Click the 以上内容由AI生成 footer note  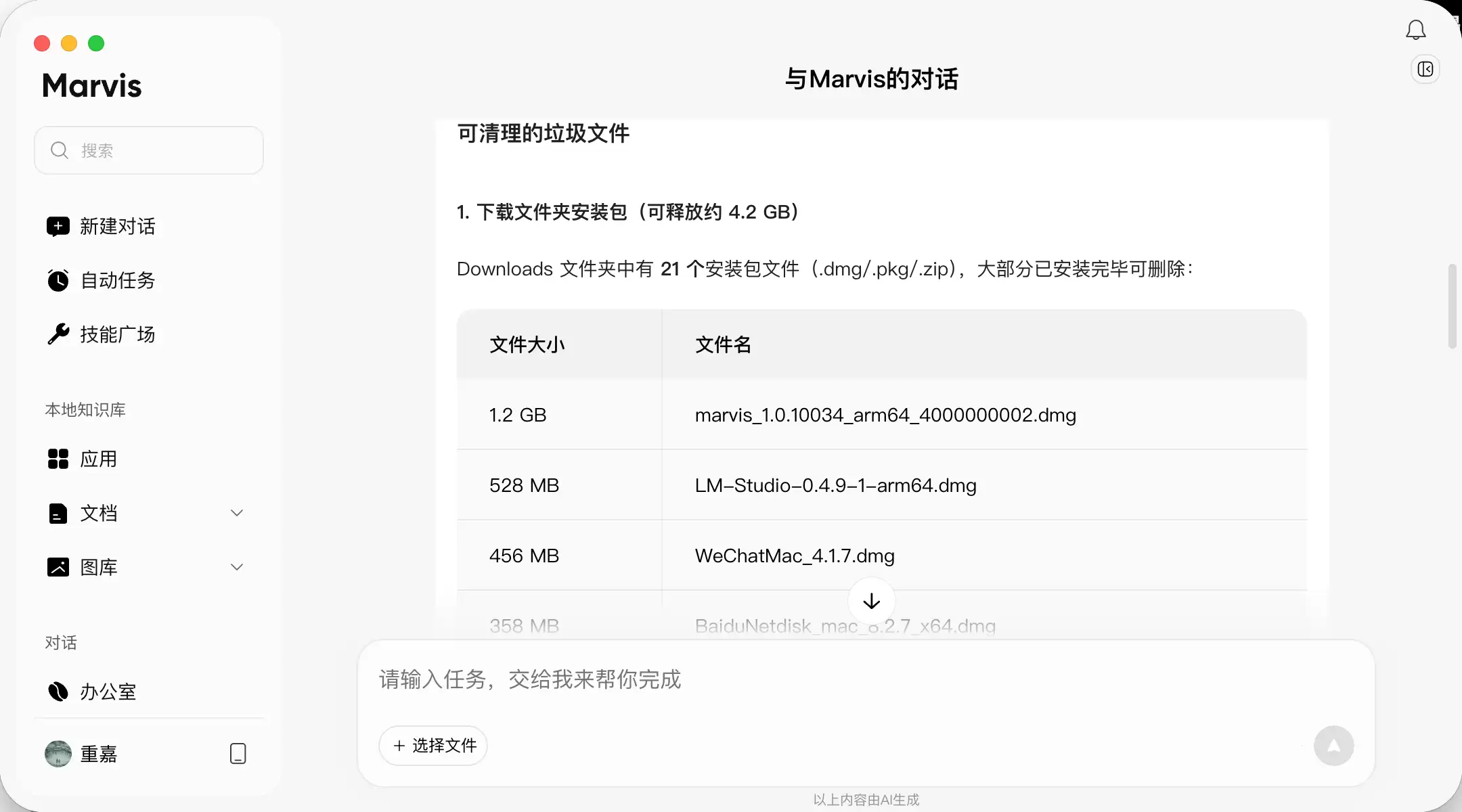click(866, 800)
